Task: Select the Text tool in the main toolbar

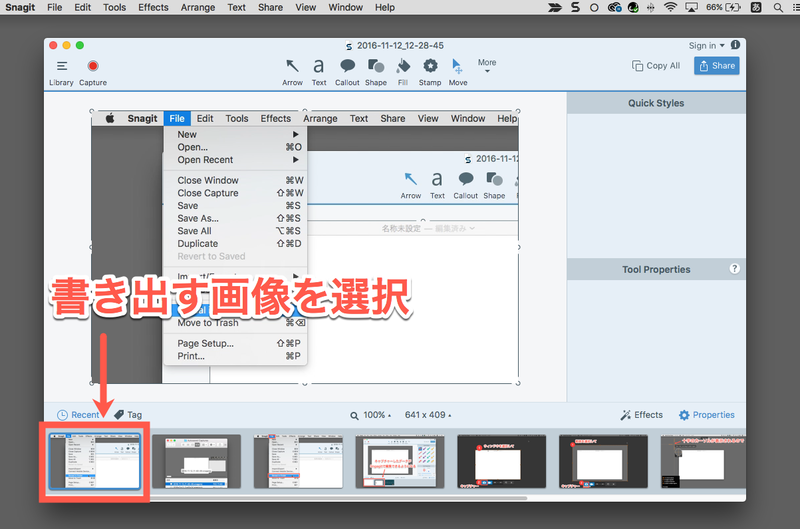Action: (x=319, y=72)
